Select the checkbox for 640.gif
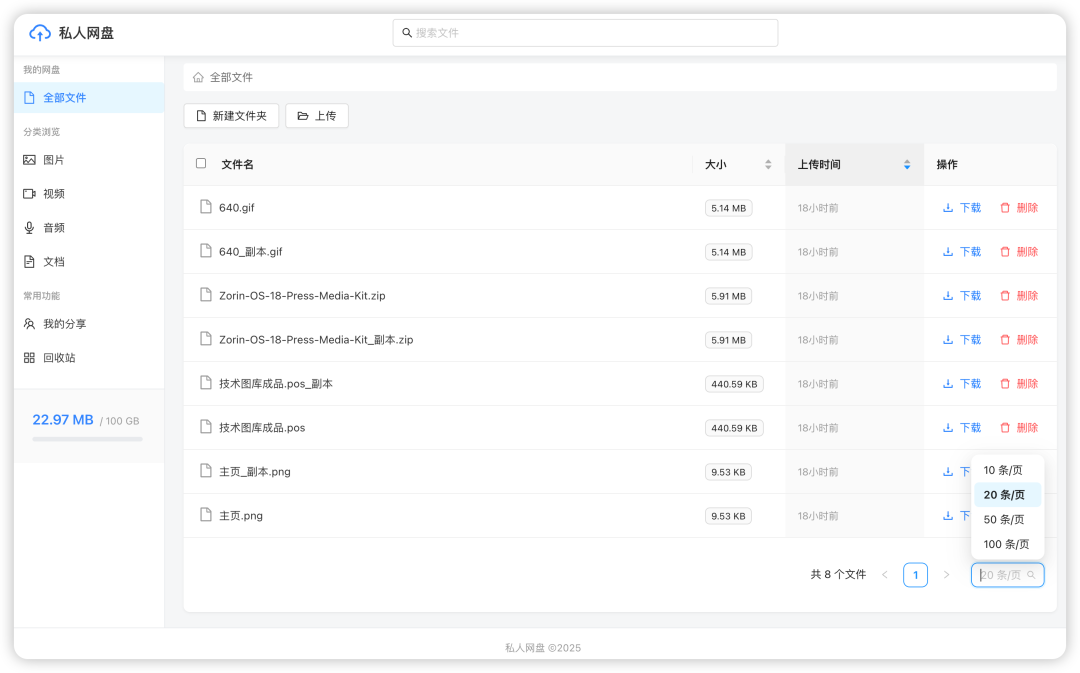Image resolution: width=1080 pixels, height=673 pixels. point(201,207)
